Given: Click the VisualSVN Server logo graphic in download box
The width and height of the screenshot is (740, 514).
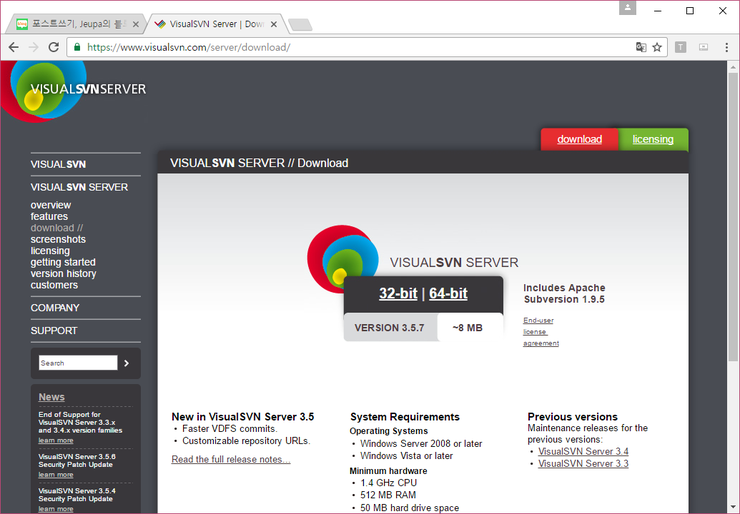Looking at the screenshot, I should click(x=343, y=258).
